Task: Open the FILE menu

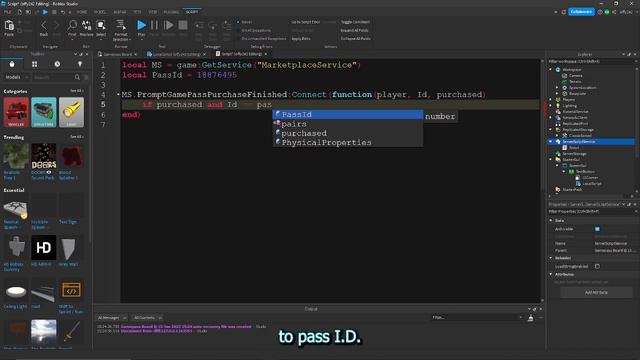Action: coord(8,12)
